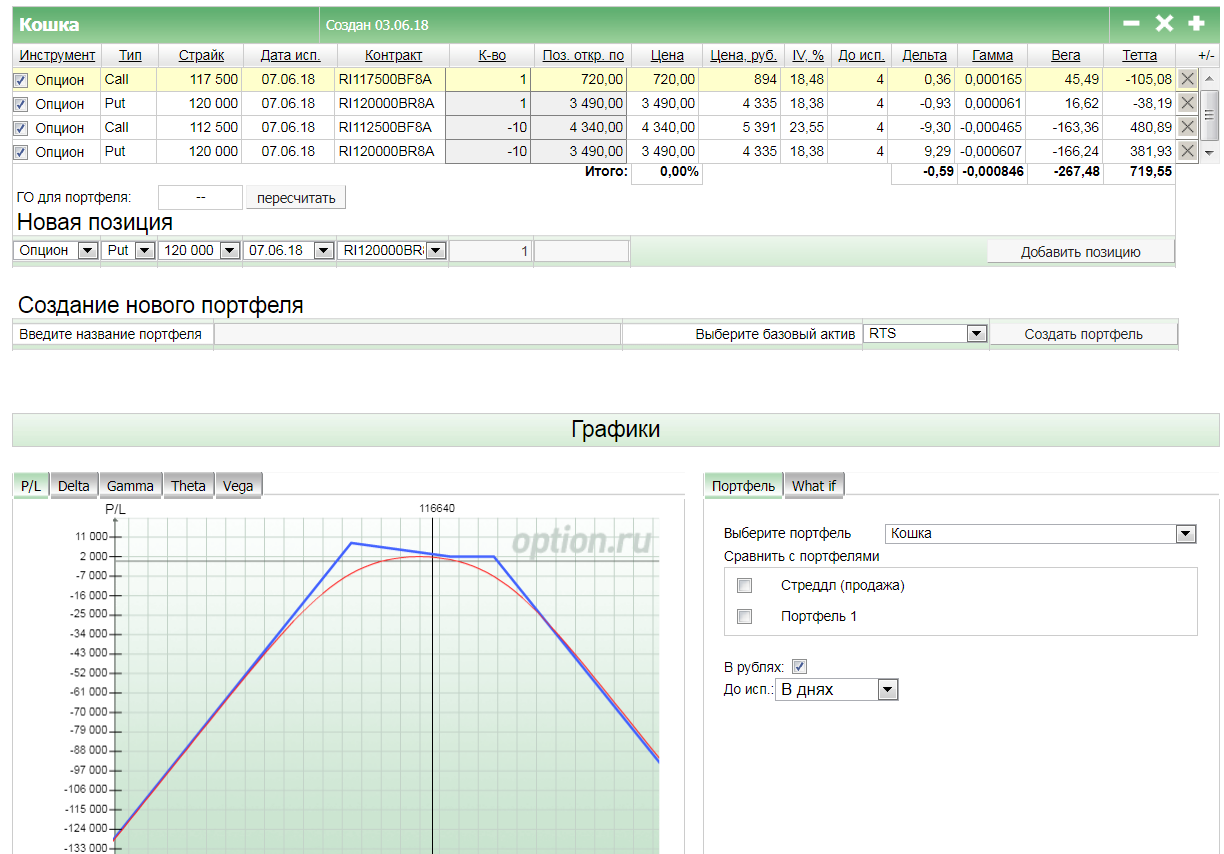Toggle the В рублях checkbox

(x=799, y=666)
